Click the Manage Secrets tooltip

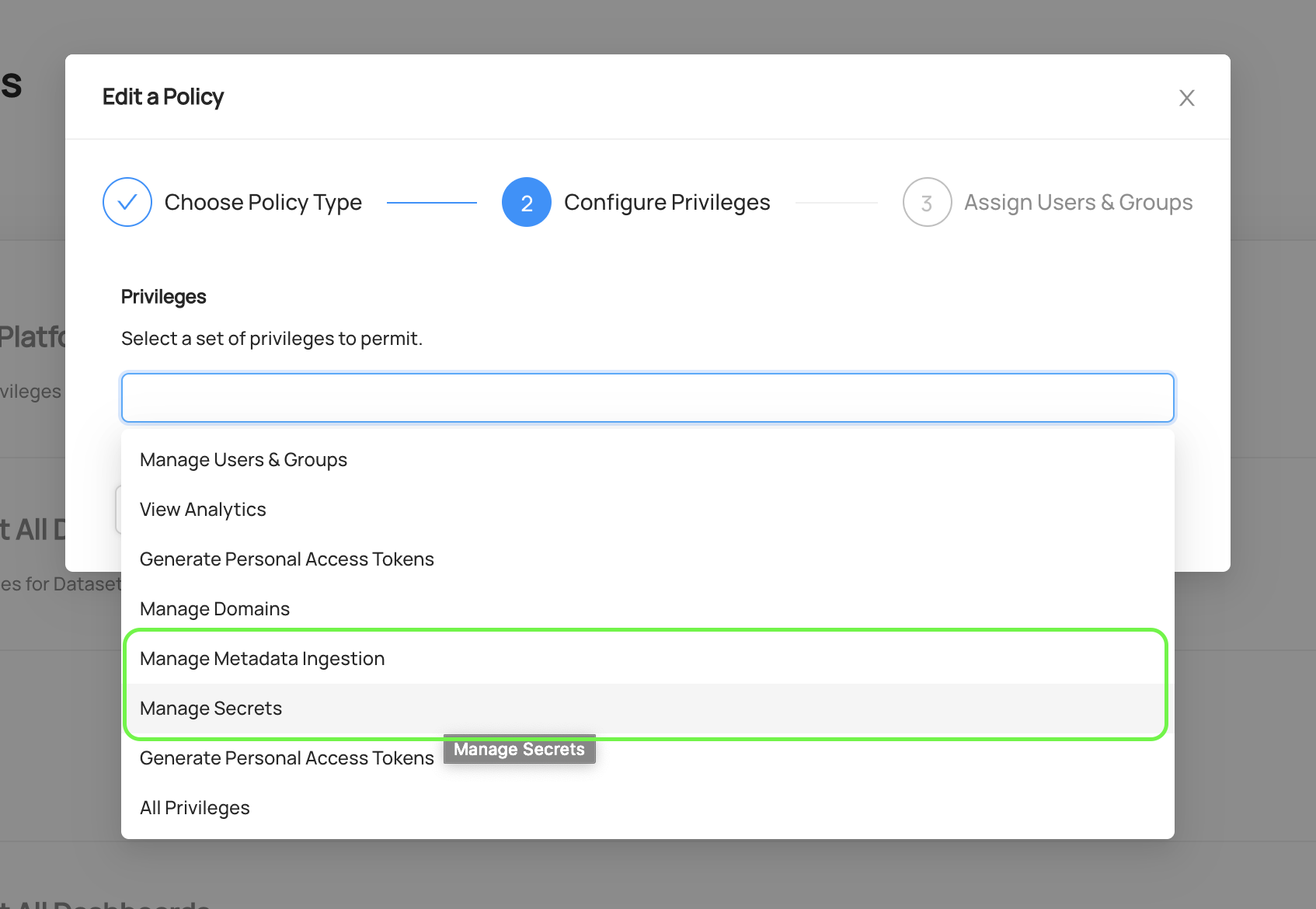coord(519,749)
